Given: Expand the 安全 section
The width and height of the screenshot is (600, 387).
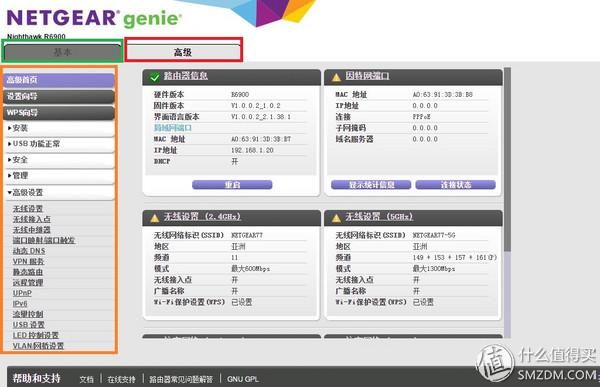Looking at the screenshot, I should pos(59,160).
